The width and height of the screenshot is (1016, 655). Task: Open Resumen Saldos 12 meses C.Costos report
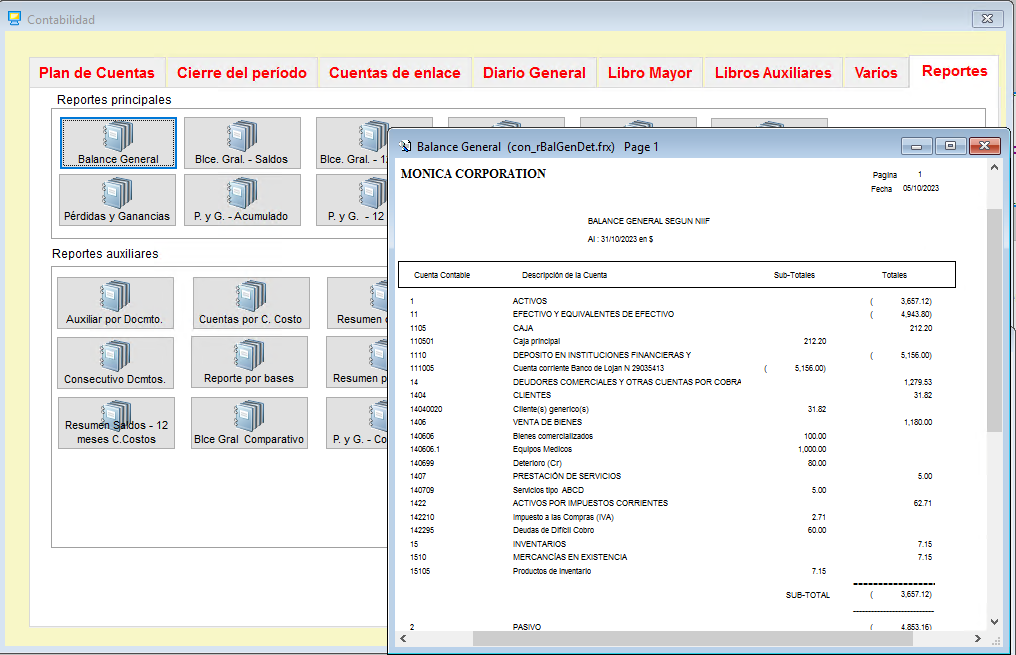pos(116,423)
